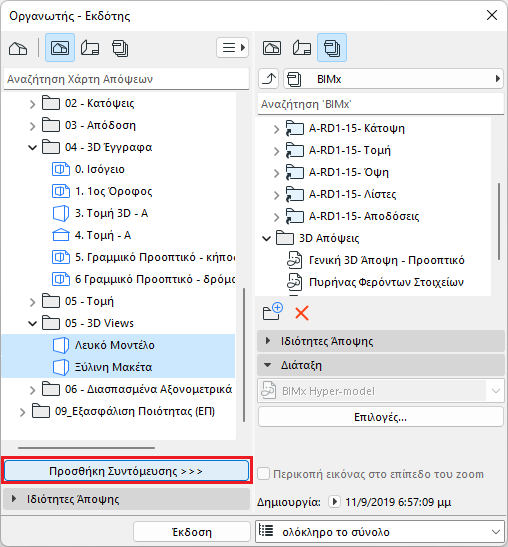Screen dimensions: 508x547
Task: Select Layout Book icon in right panel
Action: (302, 48)
